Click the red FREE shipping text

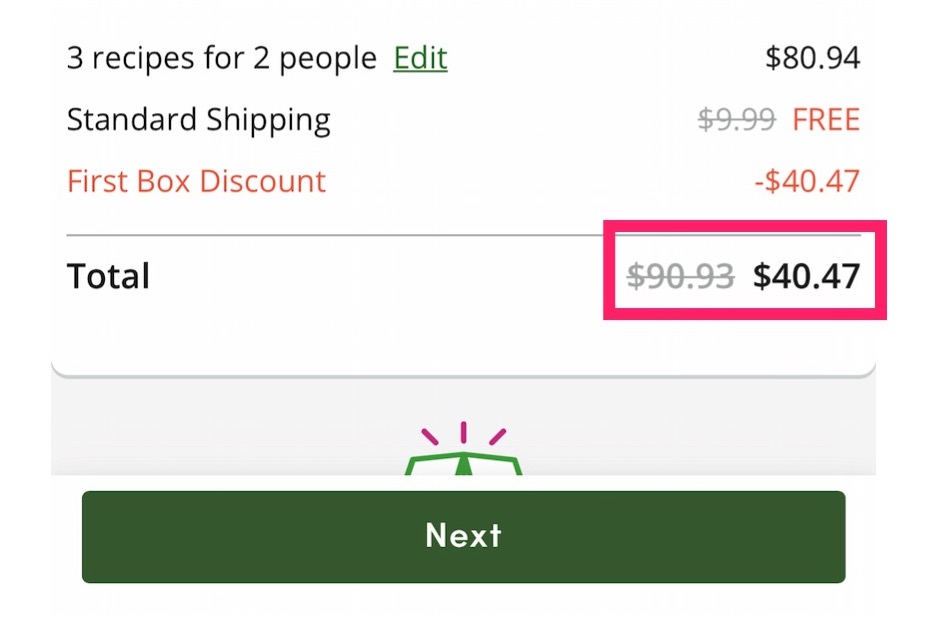pos(826,120)
